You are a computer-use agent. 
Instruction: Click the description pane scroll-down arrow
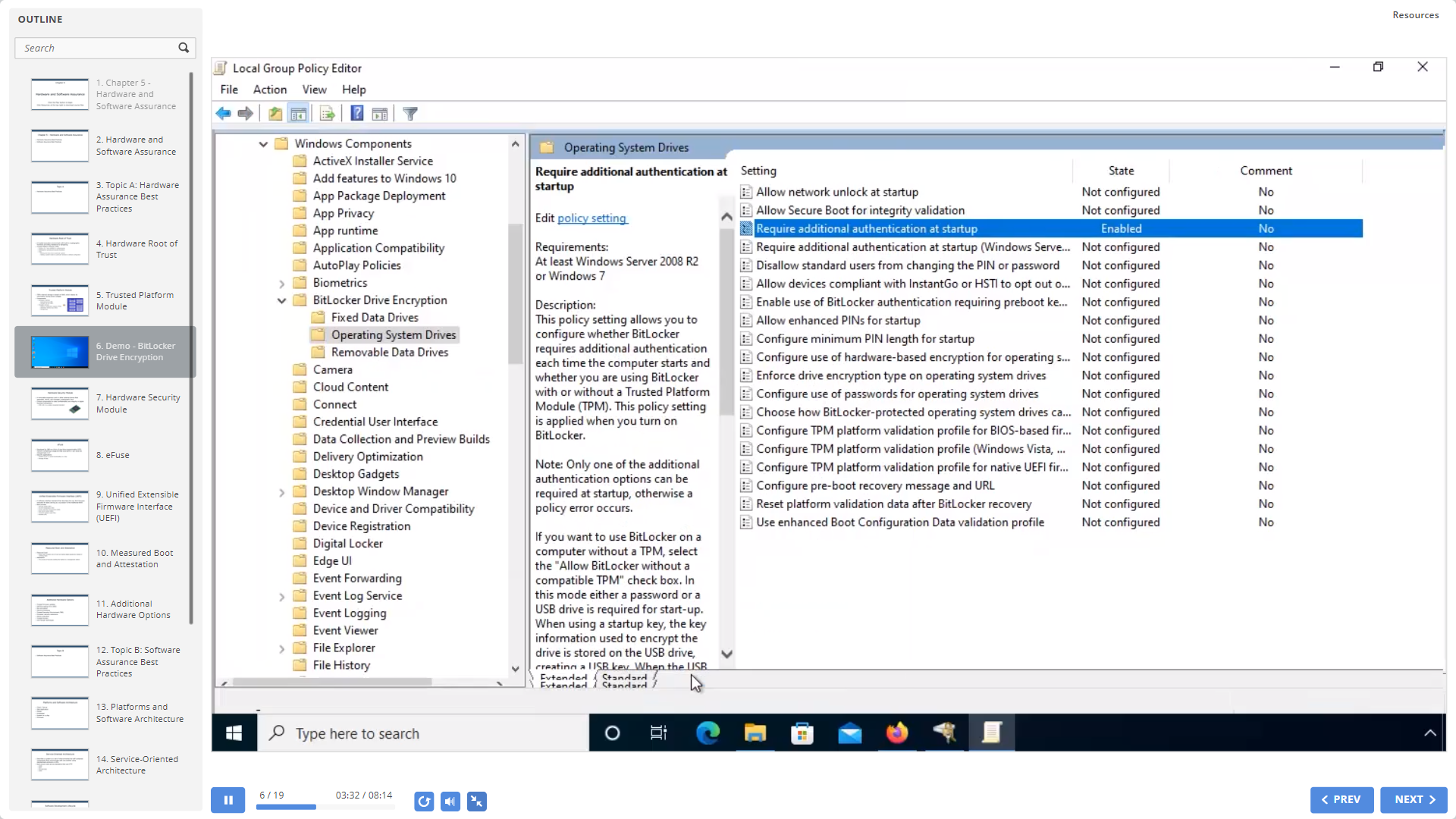coord(726,654)
